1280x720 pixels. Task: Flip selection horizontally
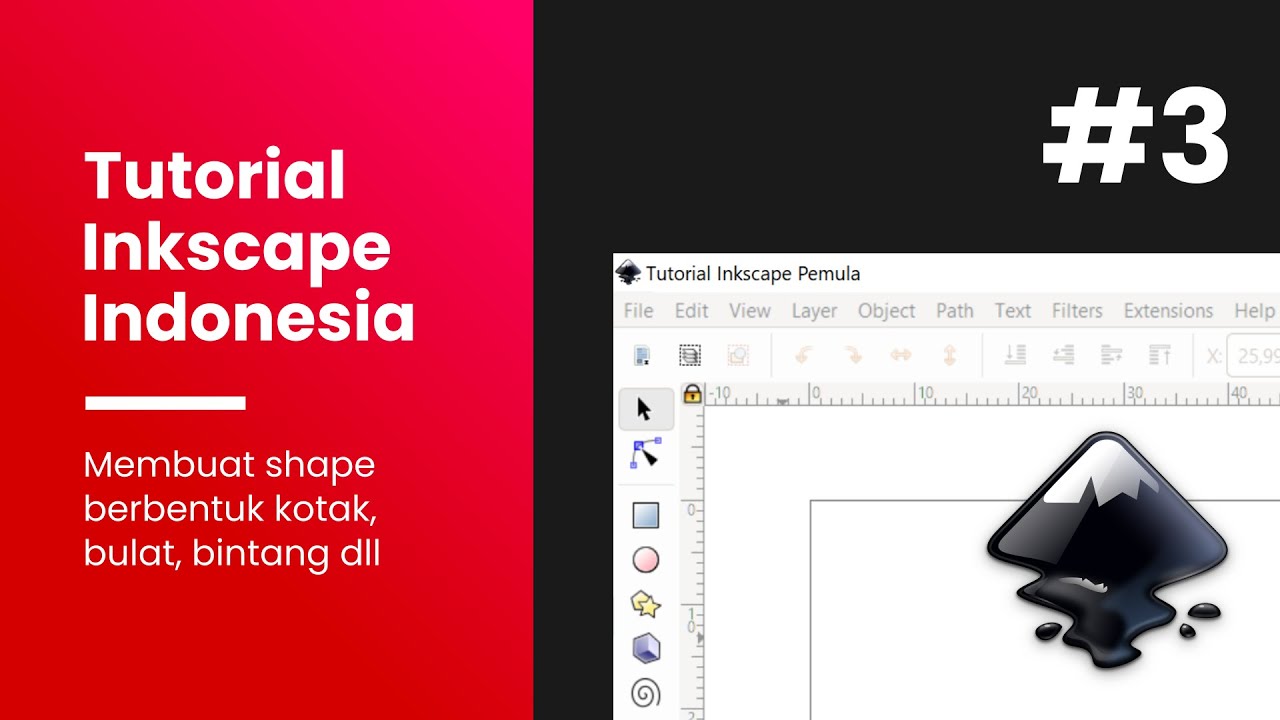click(x=901, y=355)
